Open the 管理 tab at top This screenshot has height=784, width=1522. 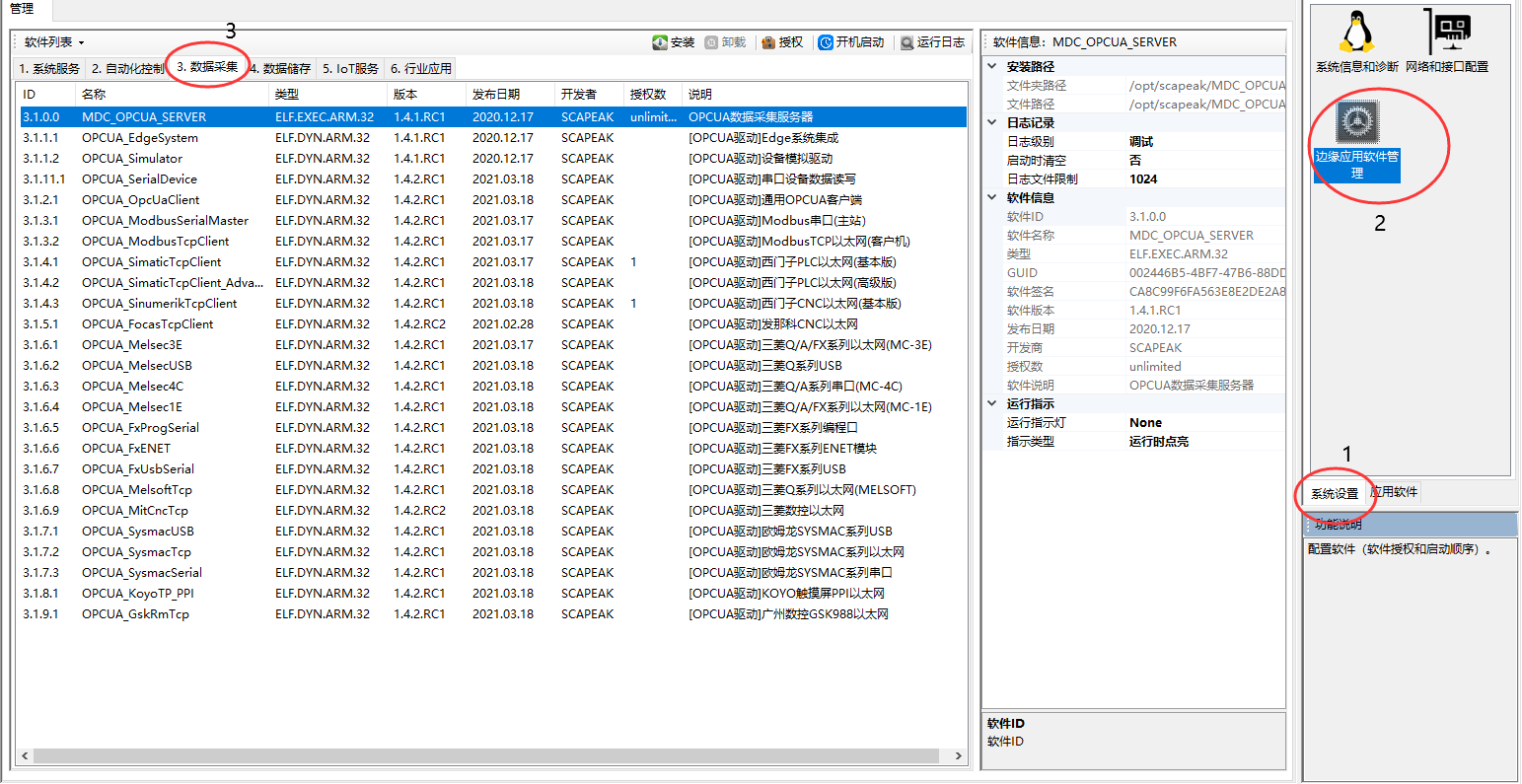22,9
